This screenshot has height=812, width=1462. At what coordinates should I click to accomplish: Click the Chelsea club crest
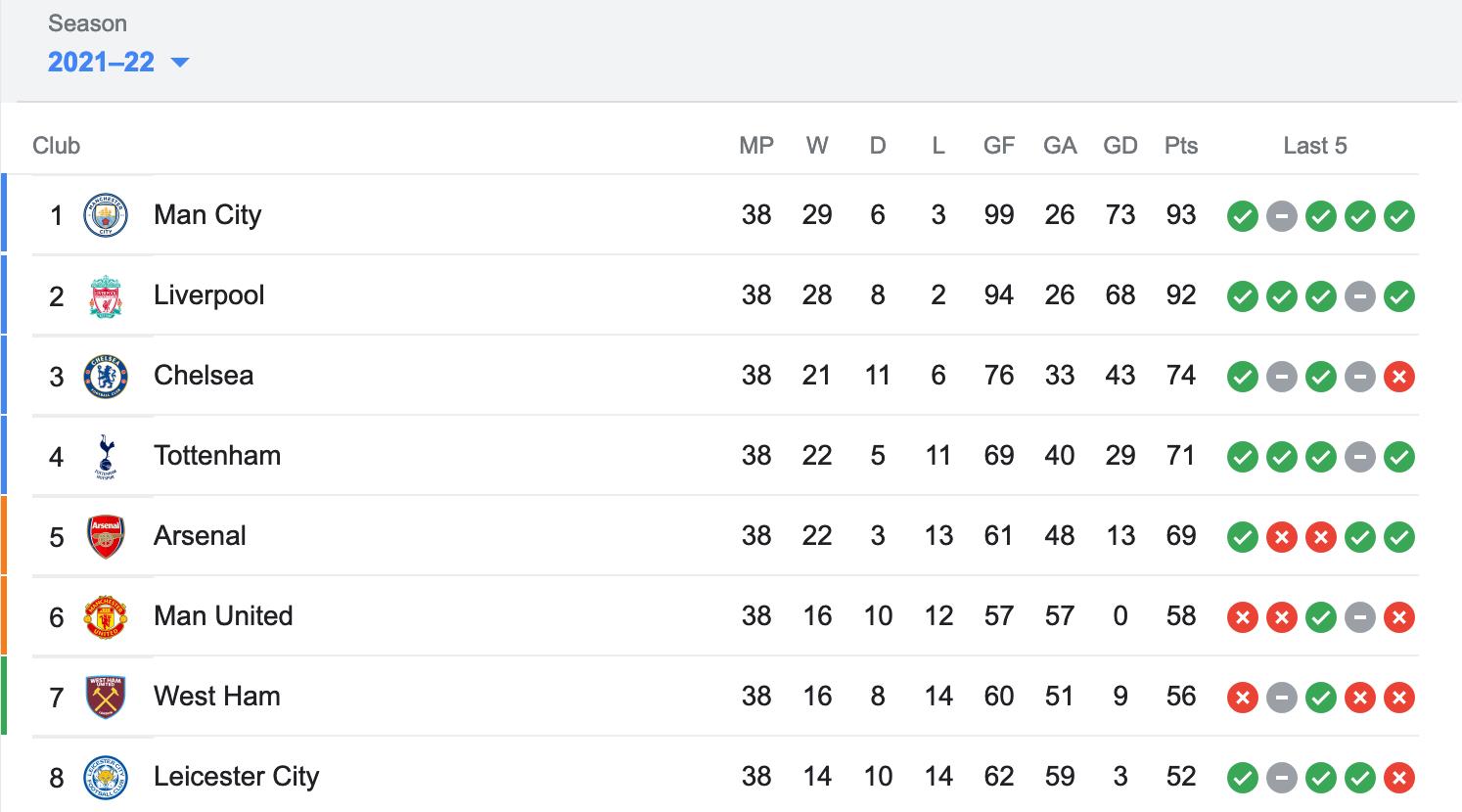[106, 376]
